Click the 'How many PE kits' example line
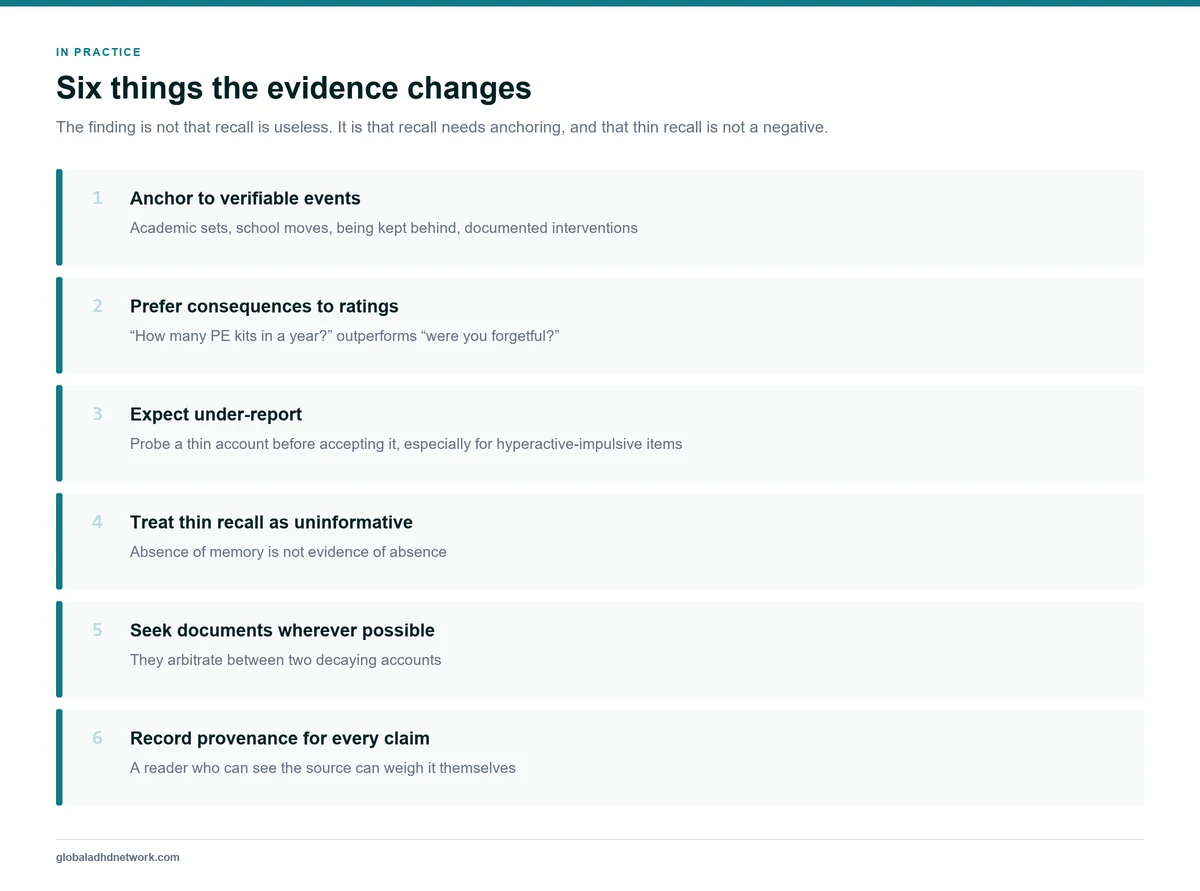 point(344,336)
